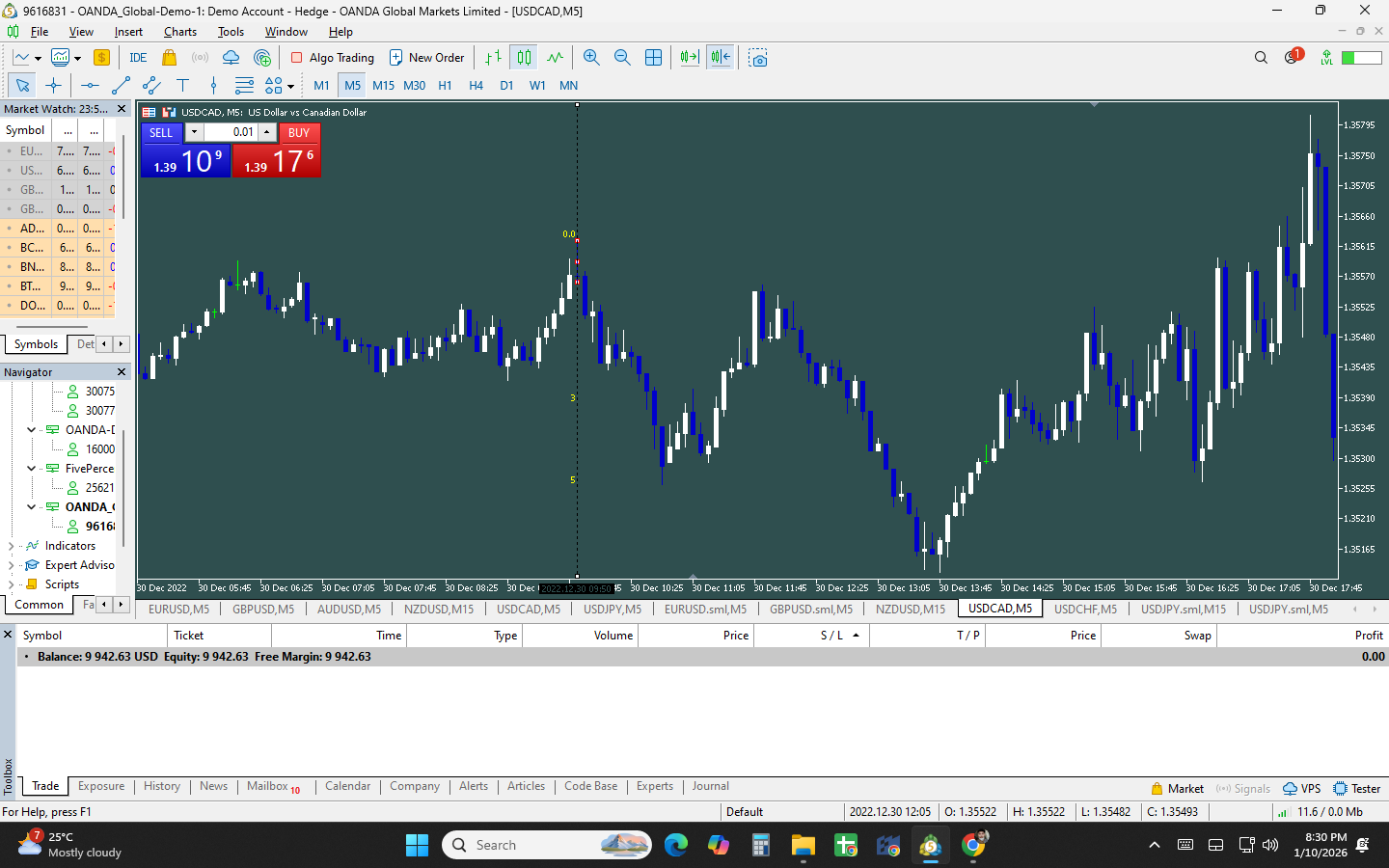Switch chart to line chart mode
Image resolution: width=1389 pixels, height=868 pixels.
point(555,58)
